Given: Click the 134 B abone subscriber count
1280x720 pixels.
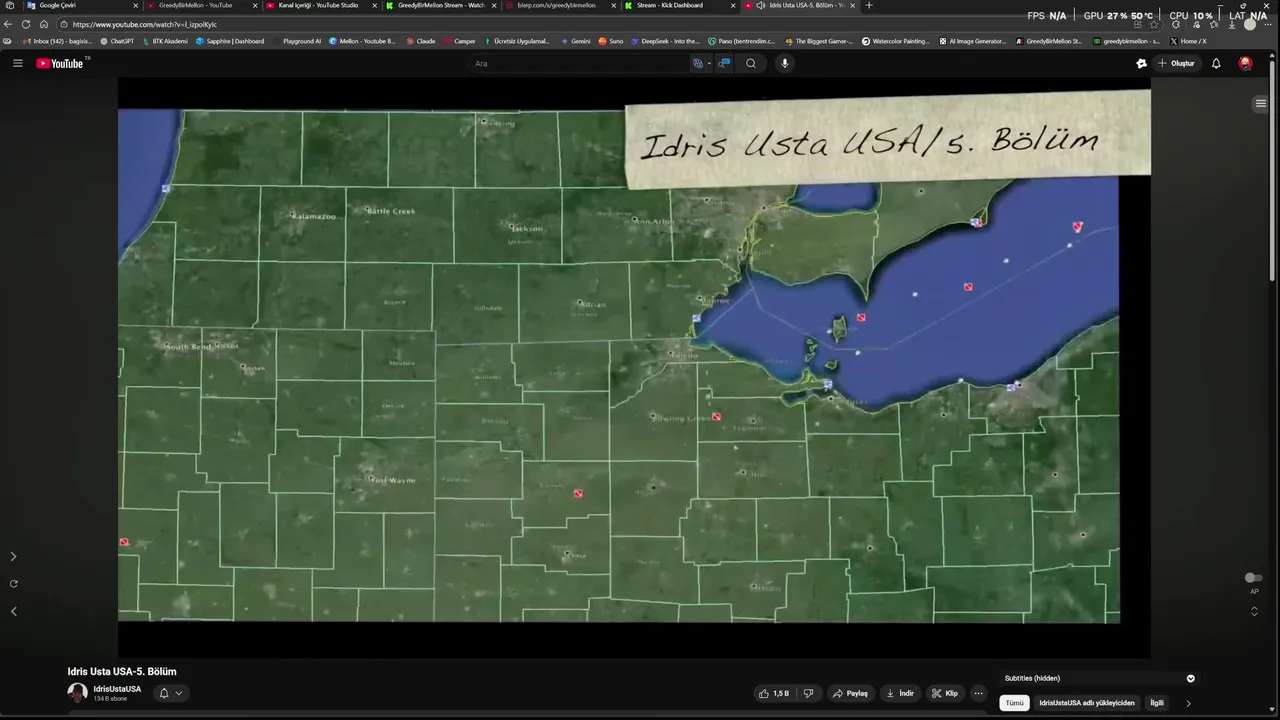Looking at the screenshot, I should (x=110, y=699).
